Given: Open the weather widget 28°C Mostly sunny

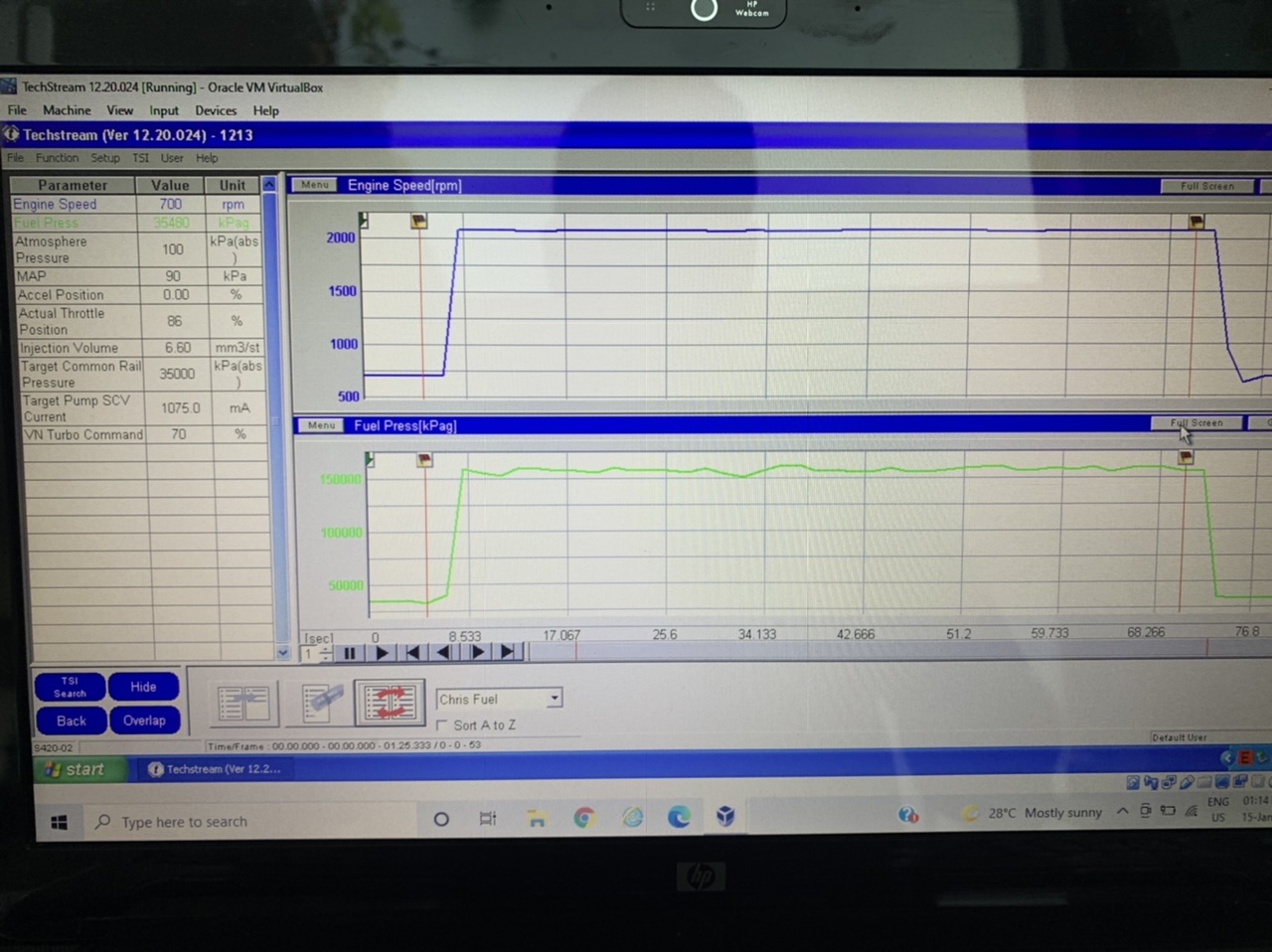Looking at the screenshot, I should (1033, 813).
